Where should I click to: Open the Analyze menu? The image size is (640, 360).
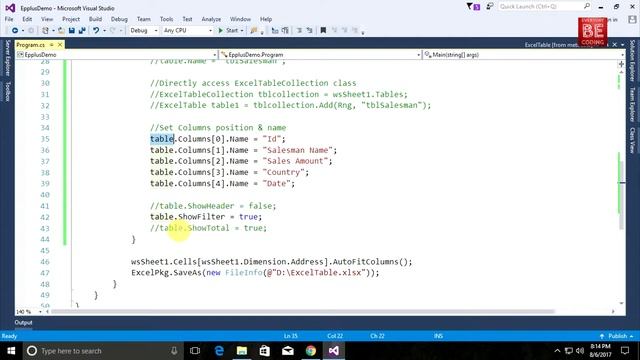click(x=211, y=19)
